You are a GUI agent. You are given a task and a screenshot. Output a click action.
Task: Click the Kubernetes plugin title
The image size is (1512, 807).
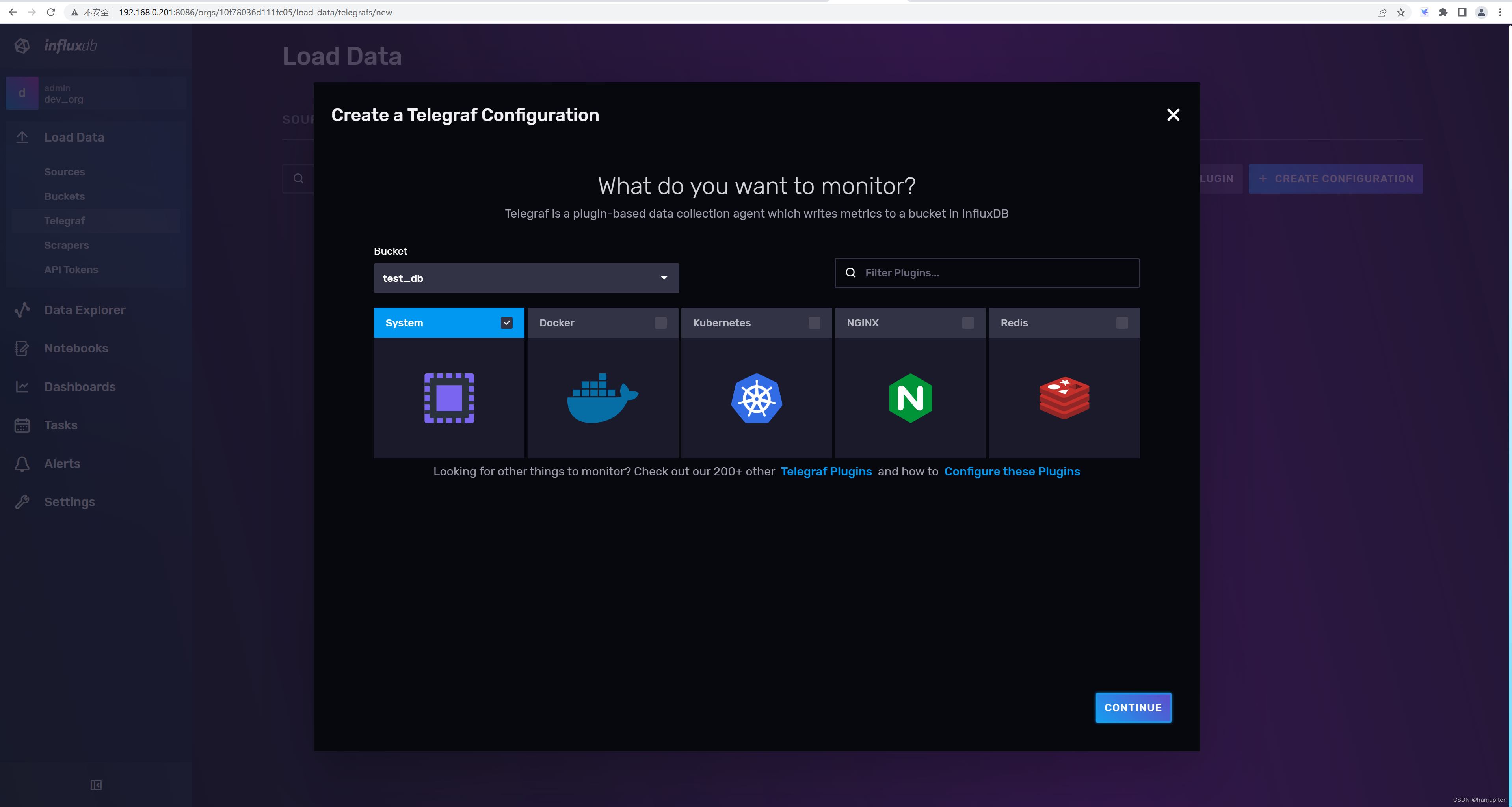point(722,323)
